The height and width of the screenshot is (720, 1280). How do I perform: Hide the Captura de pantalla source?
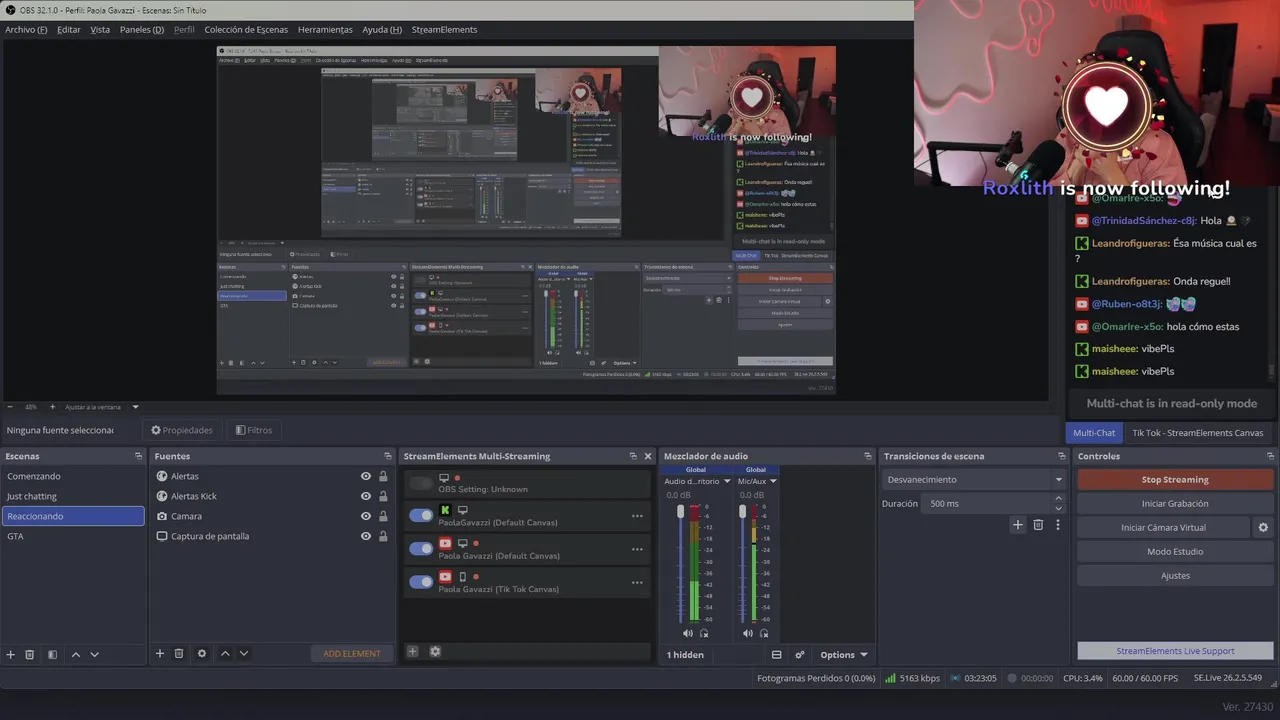click(x=366, y=536)
